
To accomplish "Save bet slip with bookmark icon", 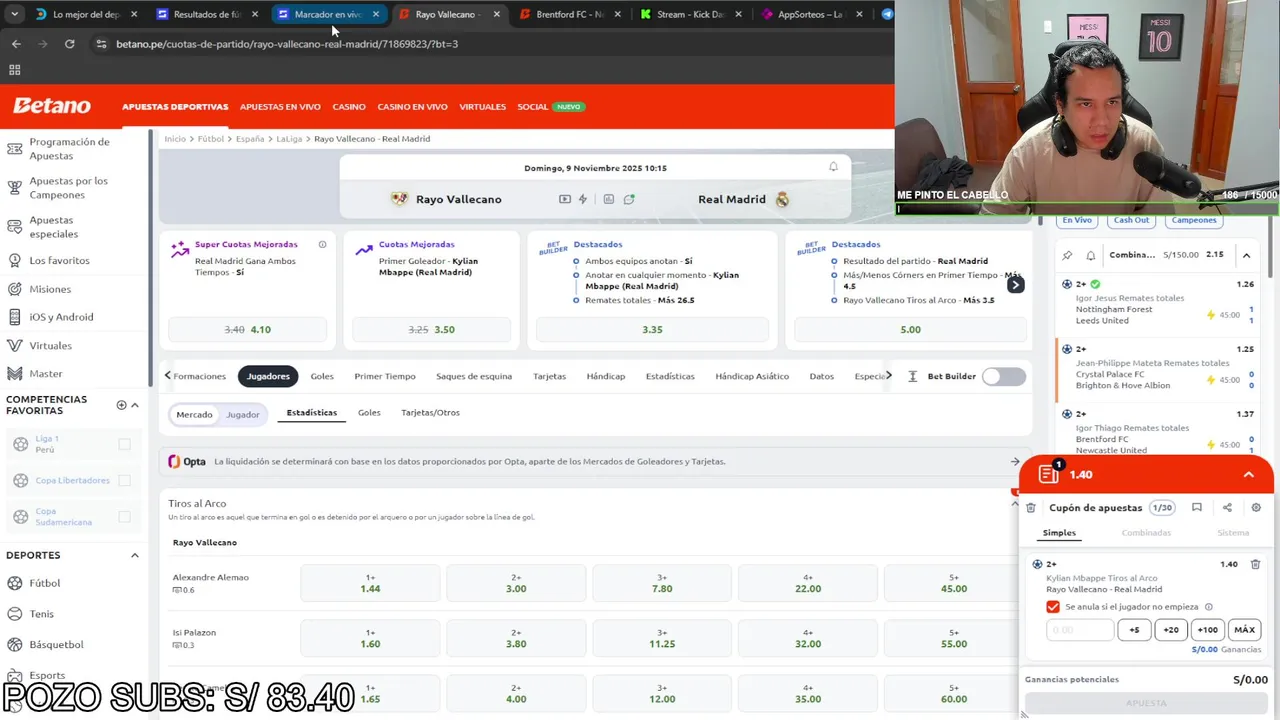I will click(1197, 508).
